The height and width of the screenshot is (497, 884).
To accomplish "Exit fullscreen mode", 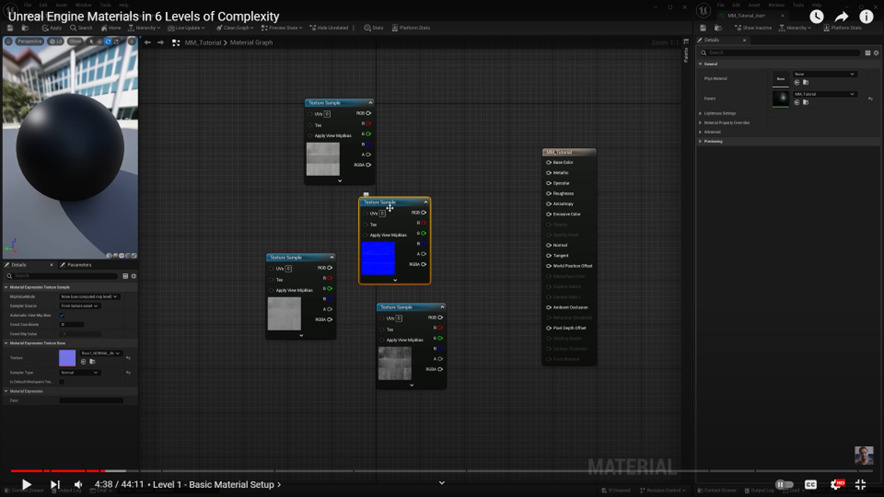I will click(860, 484).
